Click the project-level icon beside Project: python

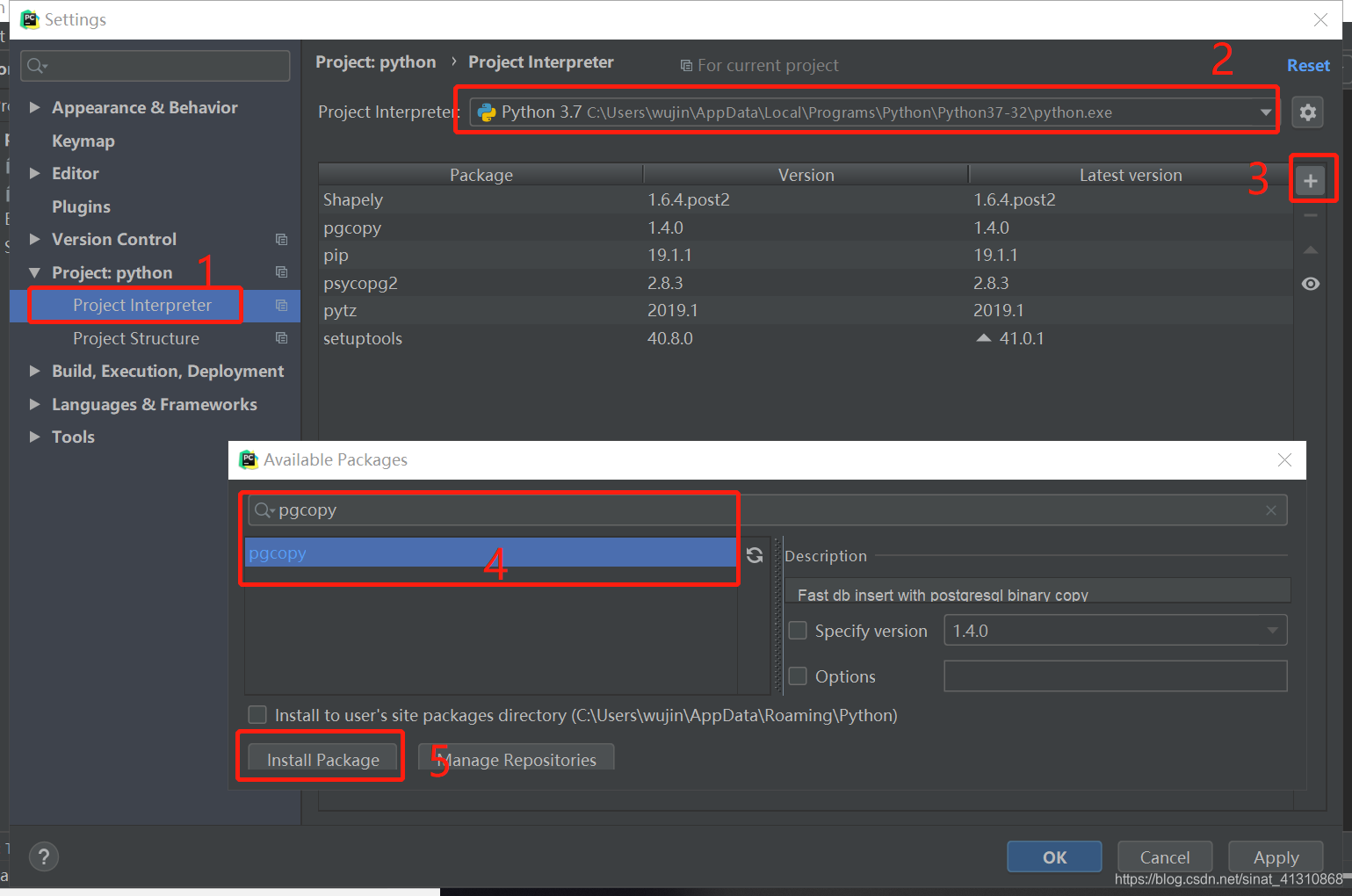(x=281, y=272)
